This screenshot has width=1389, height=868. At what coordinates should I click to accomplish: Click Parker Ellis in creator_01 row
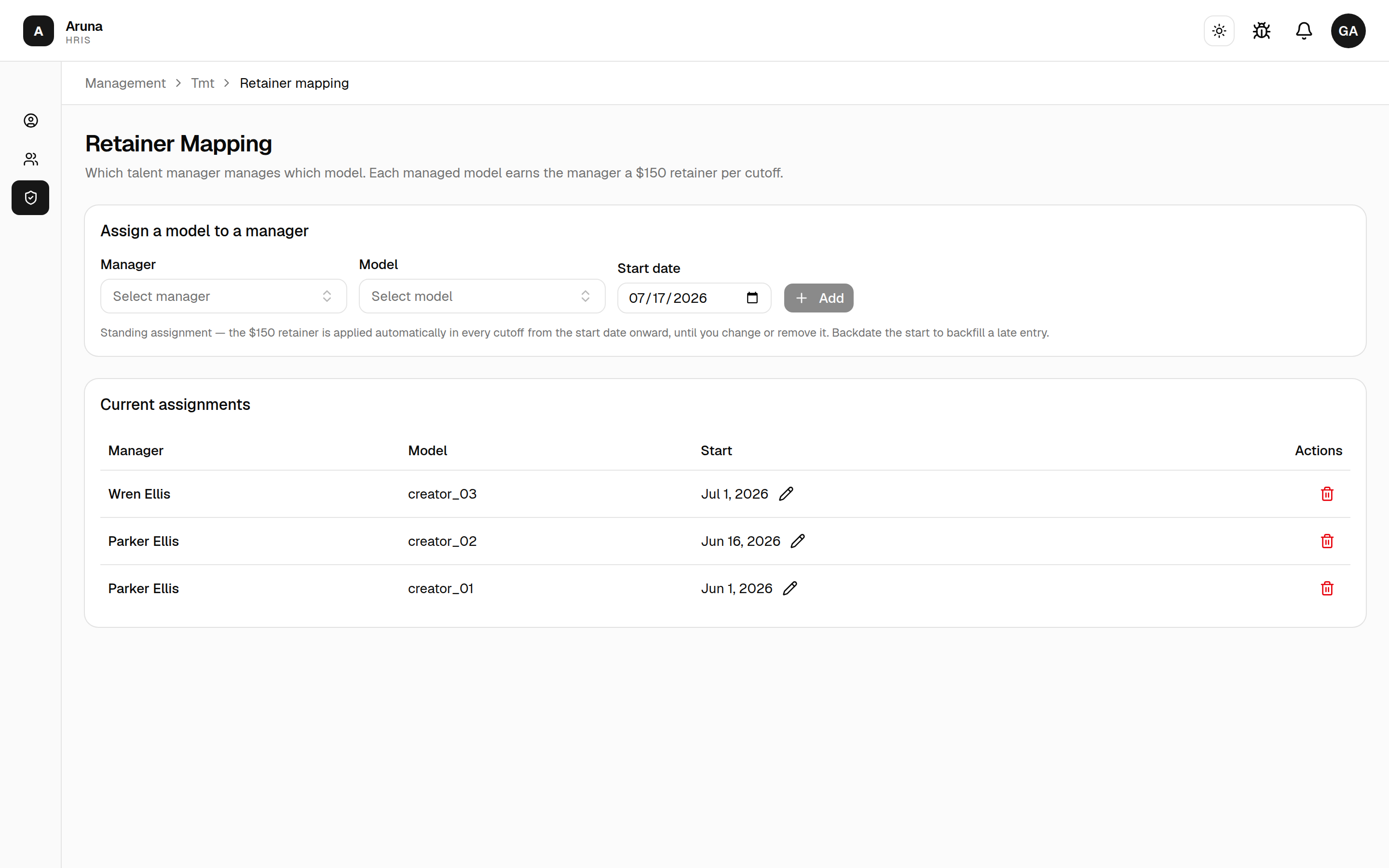coord(144,588)
